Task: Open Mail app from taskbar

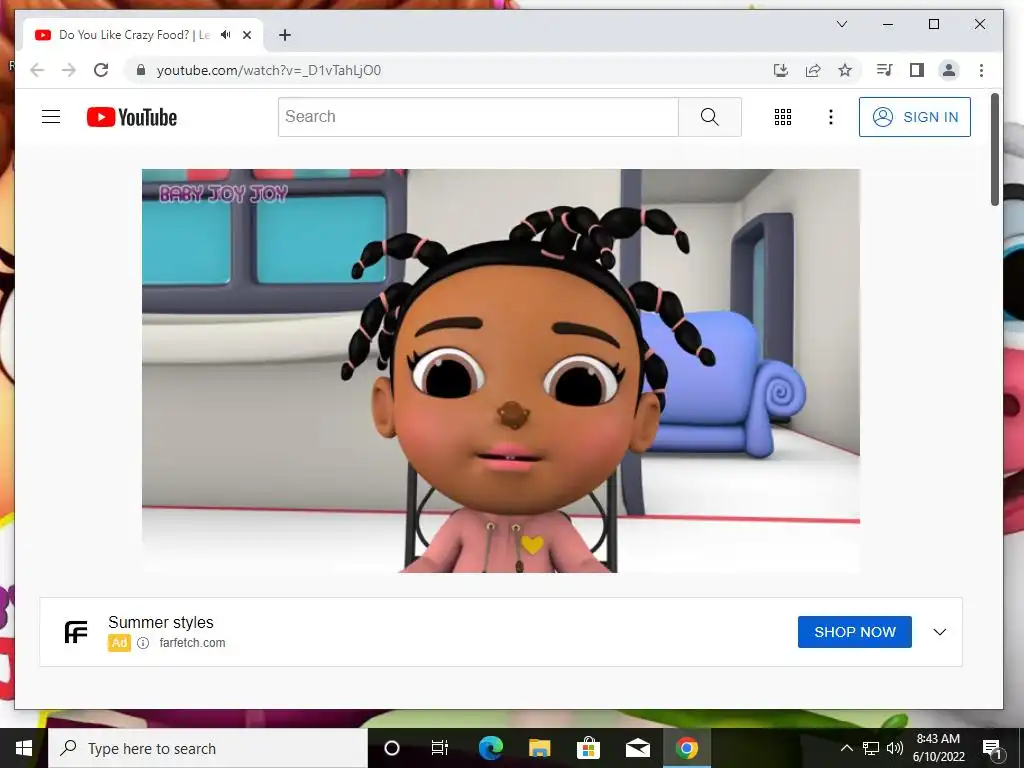Action: [638, 748]
